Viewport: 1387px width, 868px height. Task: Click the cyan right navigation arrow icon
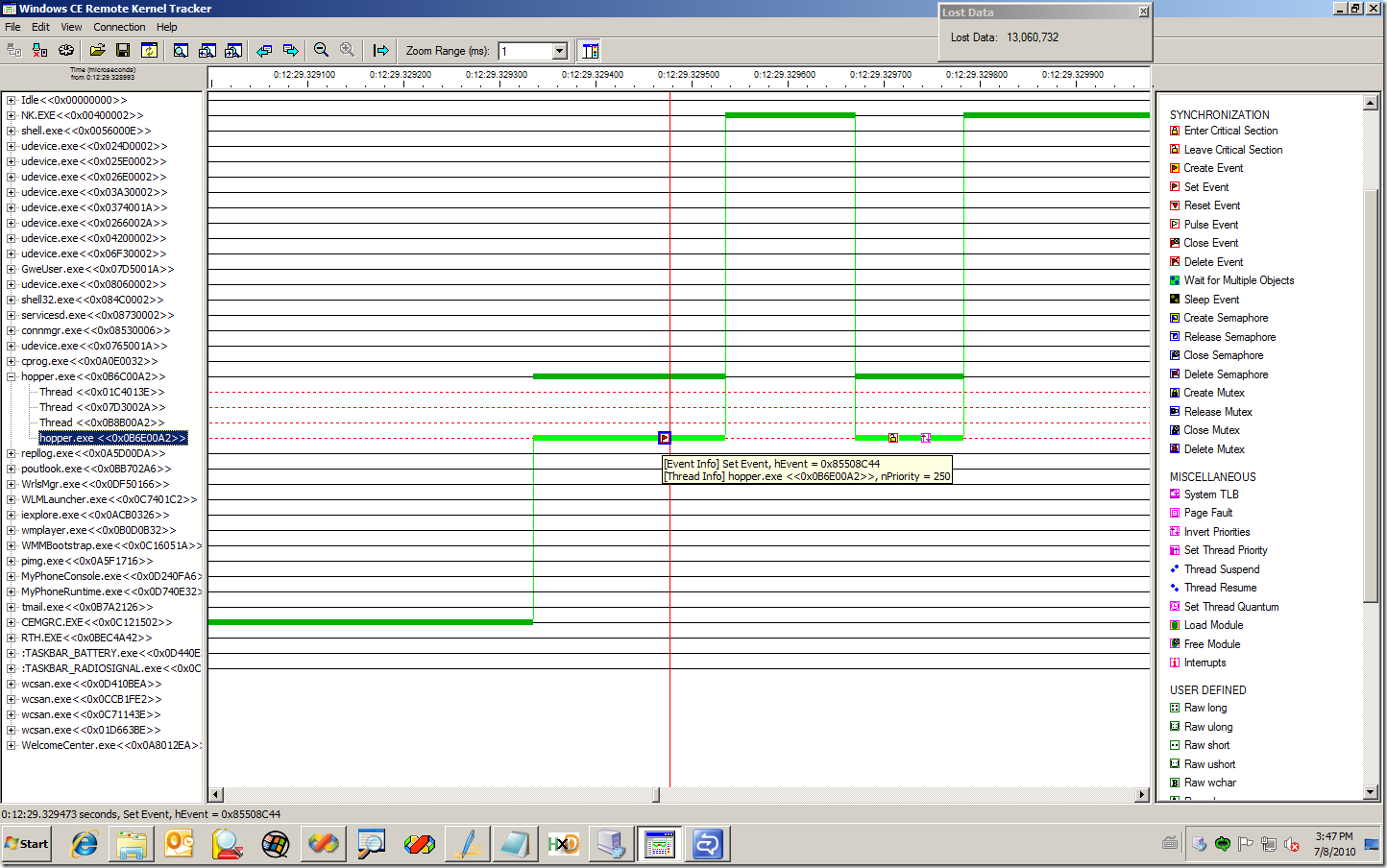click(290, 50)
